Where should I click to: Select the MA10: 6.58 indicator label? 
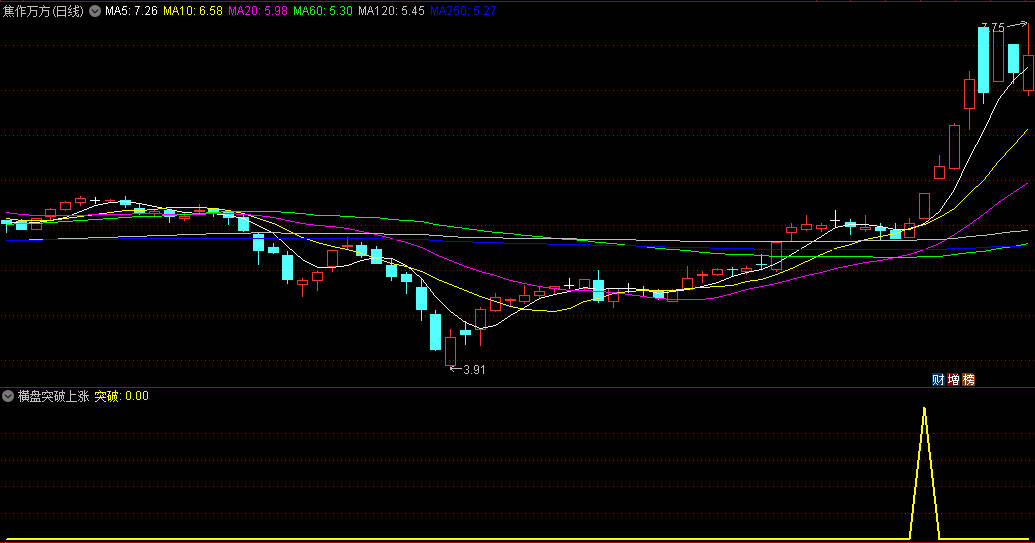193,11
